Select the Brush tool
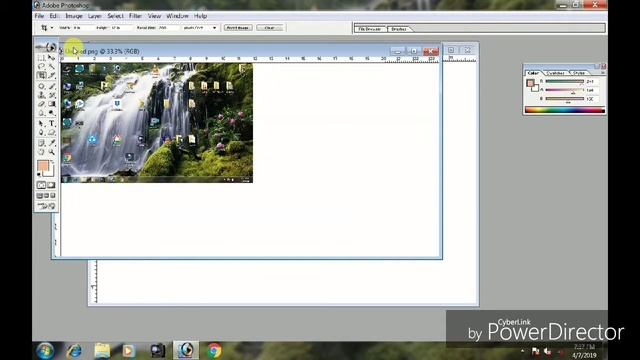This screenshot has height=360, width=640. click(x=51, y=86)
